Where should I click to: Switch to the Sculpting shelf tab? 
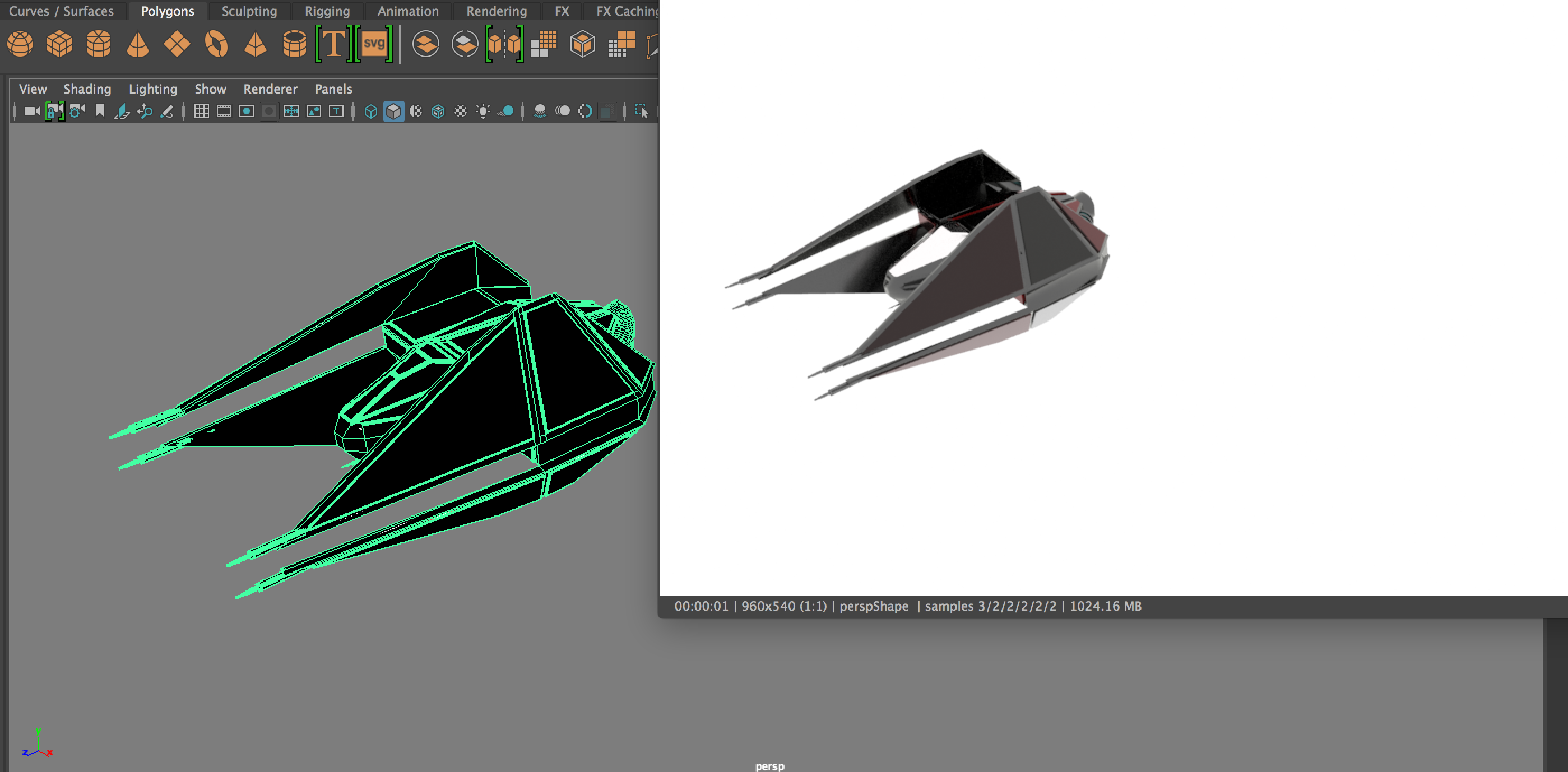click(249, 10)
